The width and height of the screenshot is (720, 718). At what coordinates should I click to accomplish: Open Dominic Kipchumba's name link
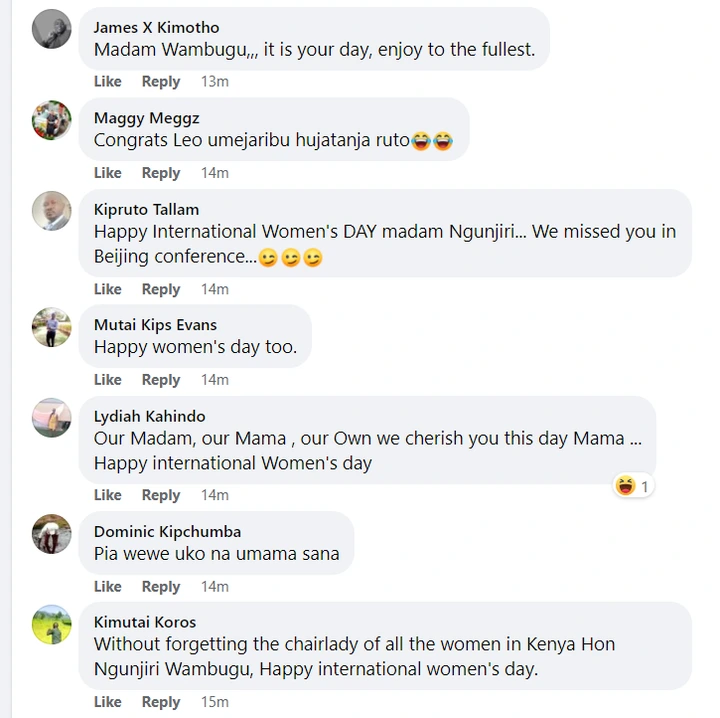pyautogui.click(x=167, y=531)
